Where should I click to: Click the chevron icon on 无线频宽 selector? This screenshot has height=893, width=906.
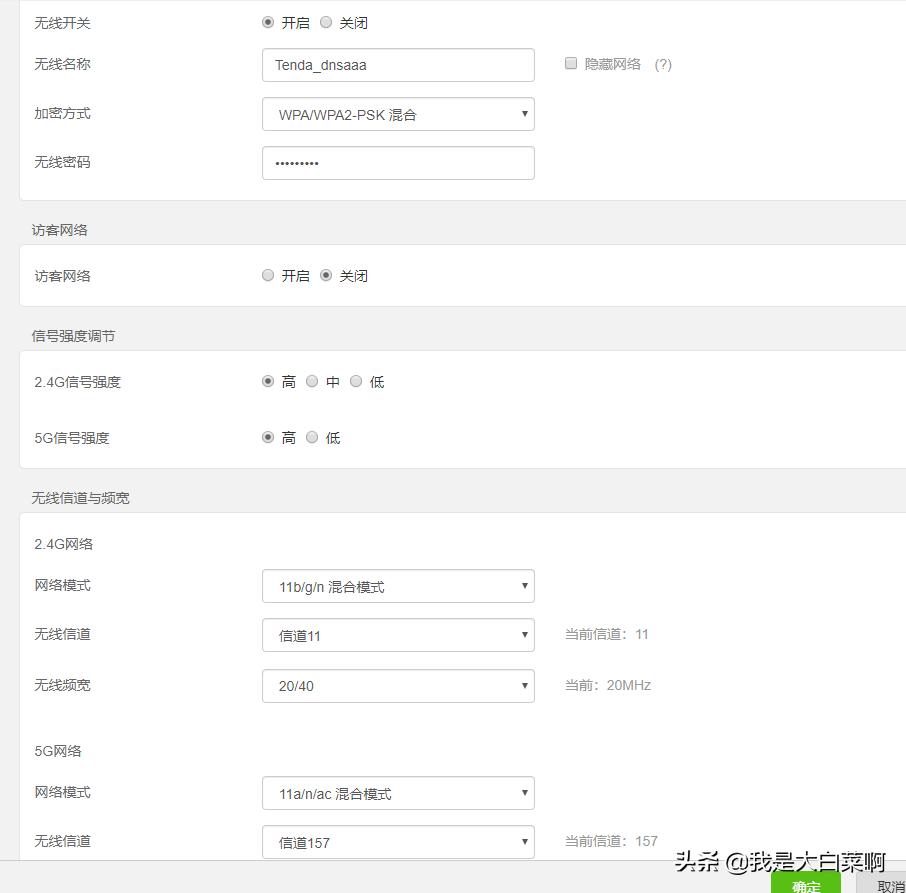pos(524,685)
